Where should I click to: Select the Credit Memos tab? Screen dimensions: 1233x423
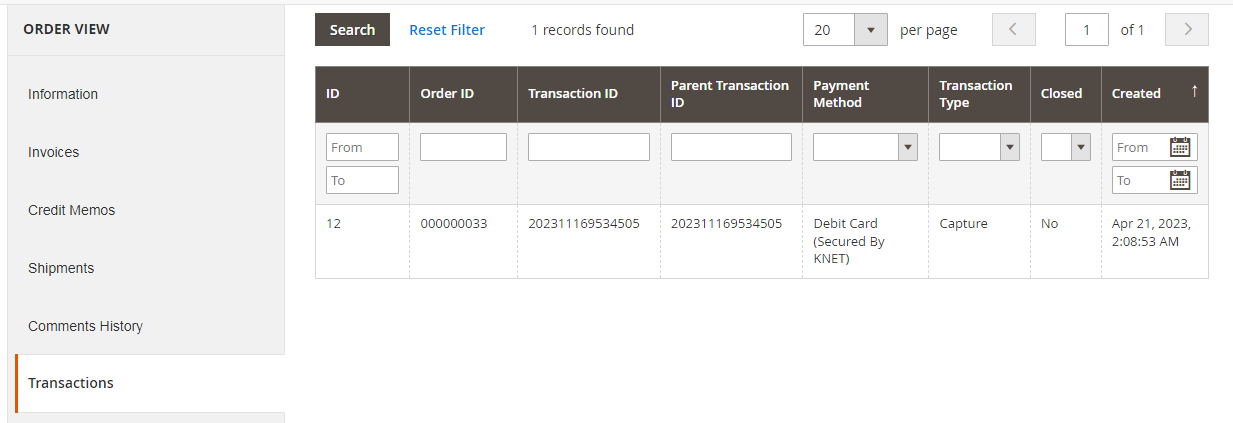pos(71,210)
